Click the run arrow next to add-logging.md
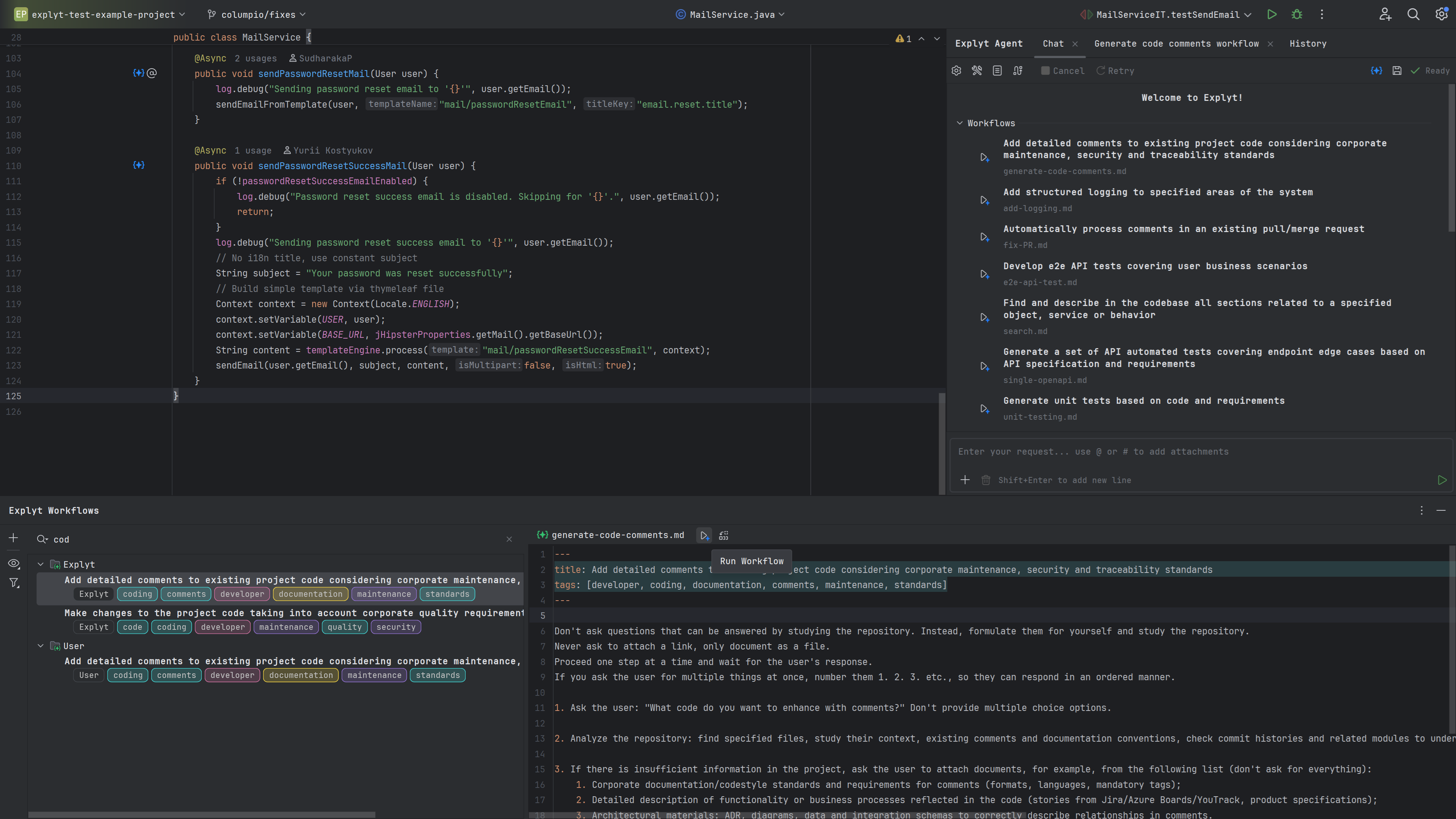1456x819 pixels. [984, 200]
